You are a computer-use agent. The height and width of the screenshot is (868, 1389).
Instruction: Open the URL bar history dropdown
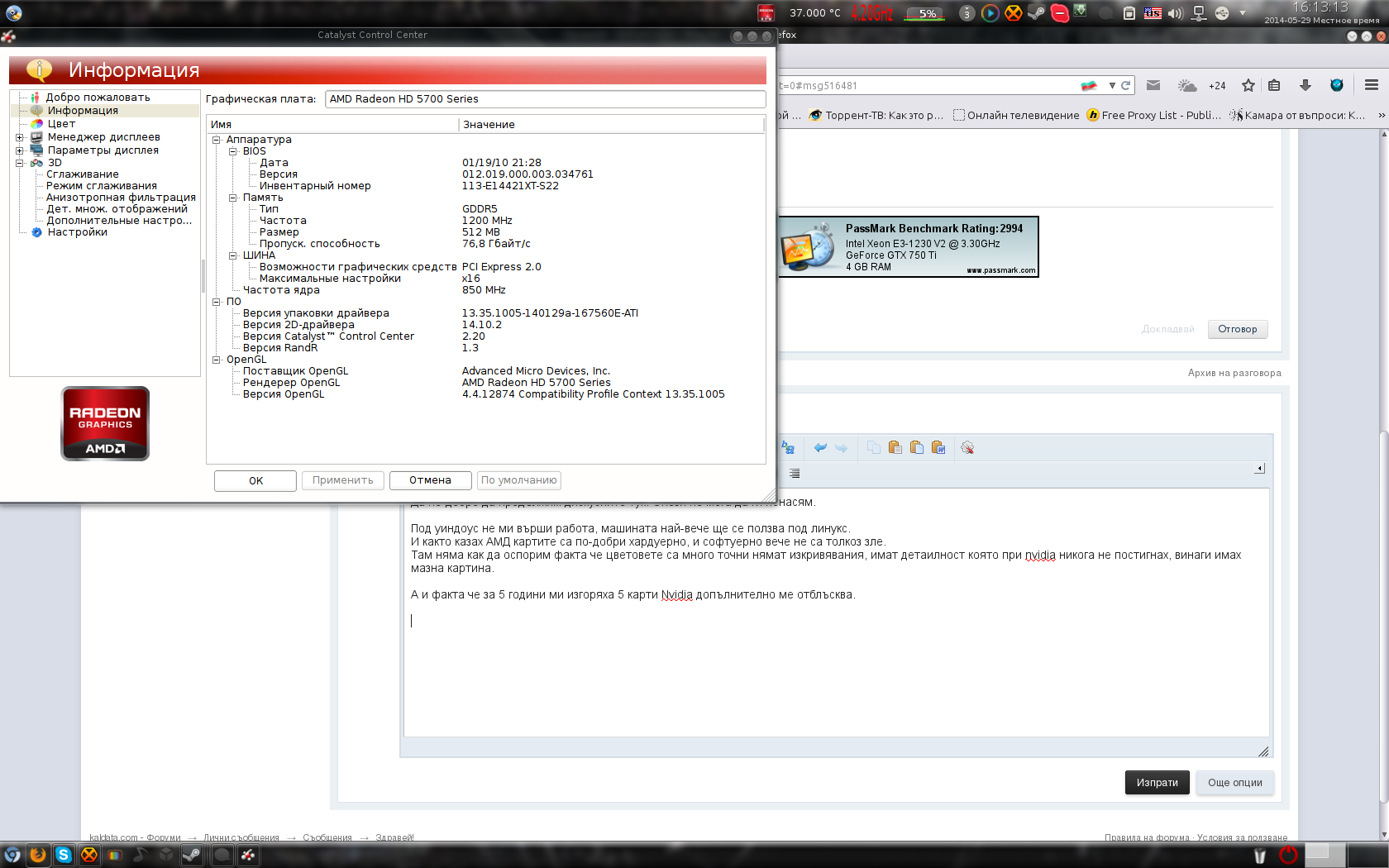(x=1112, y=85)
